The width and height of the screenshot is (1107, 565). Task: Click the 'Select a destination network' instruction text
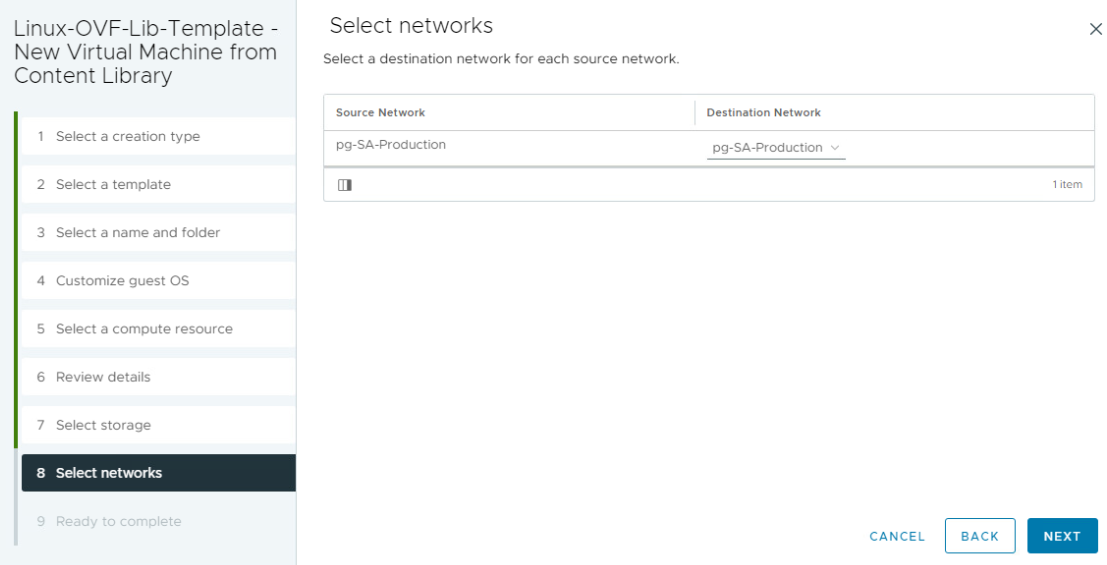(x=501, y=59)
